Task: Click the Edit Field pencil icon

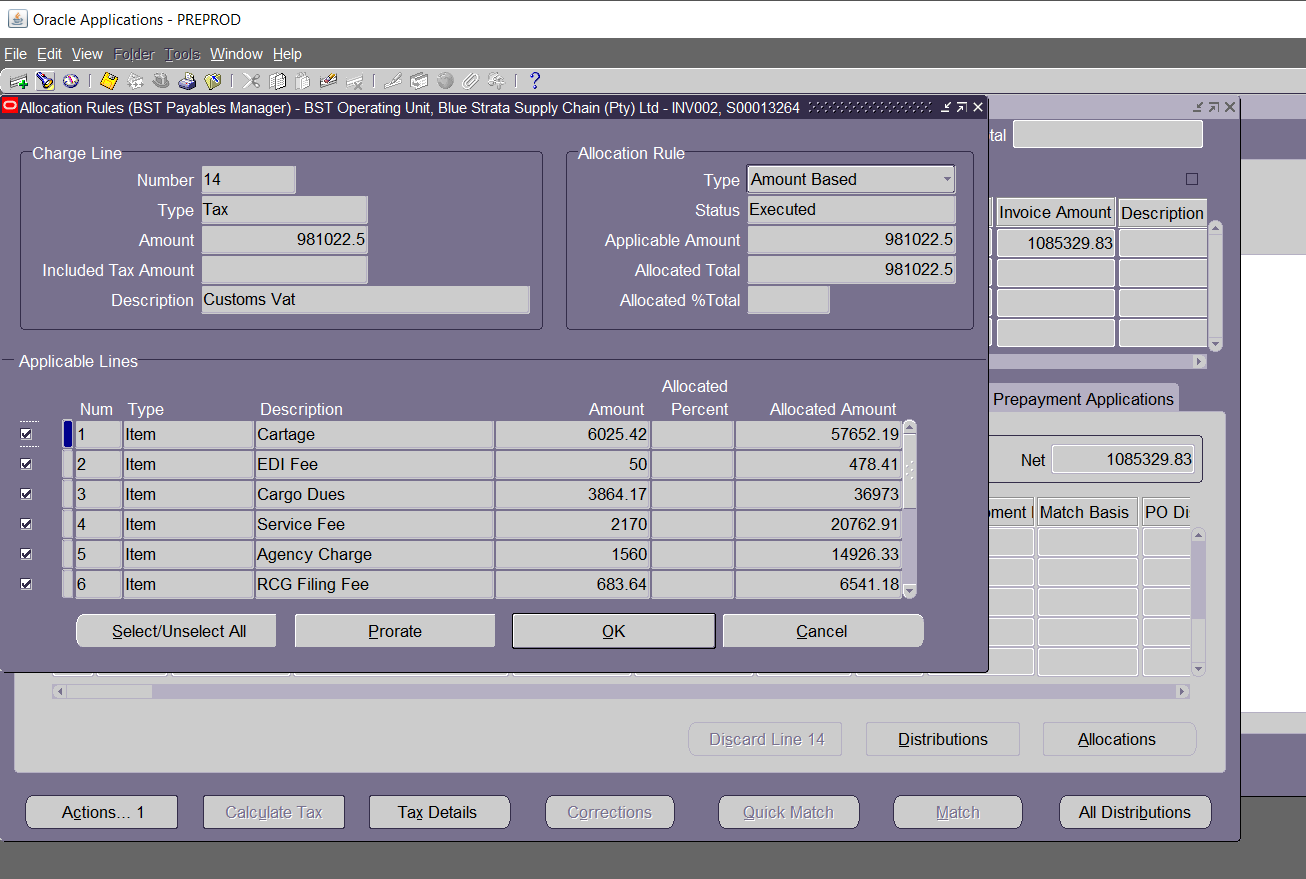Action: click(393, 81)
